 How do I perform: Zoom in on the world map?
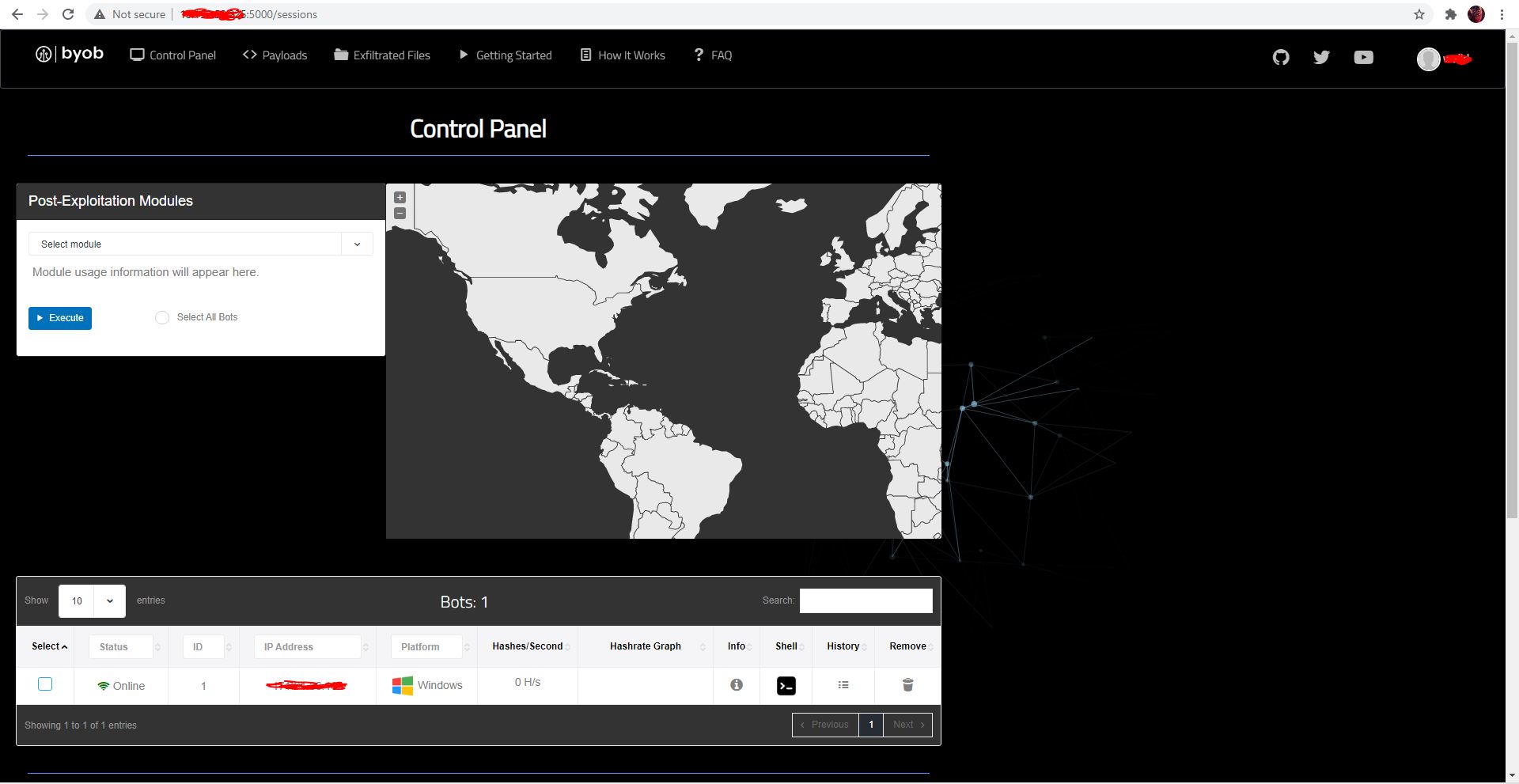[400, 197]
